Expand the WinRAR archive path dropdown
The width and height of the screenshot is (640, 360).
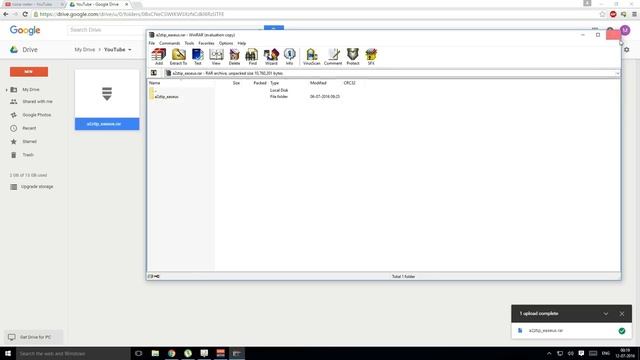(x=617, y=73)
